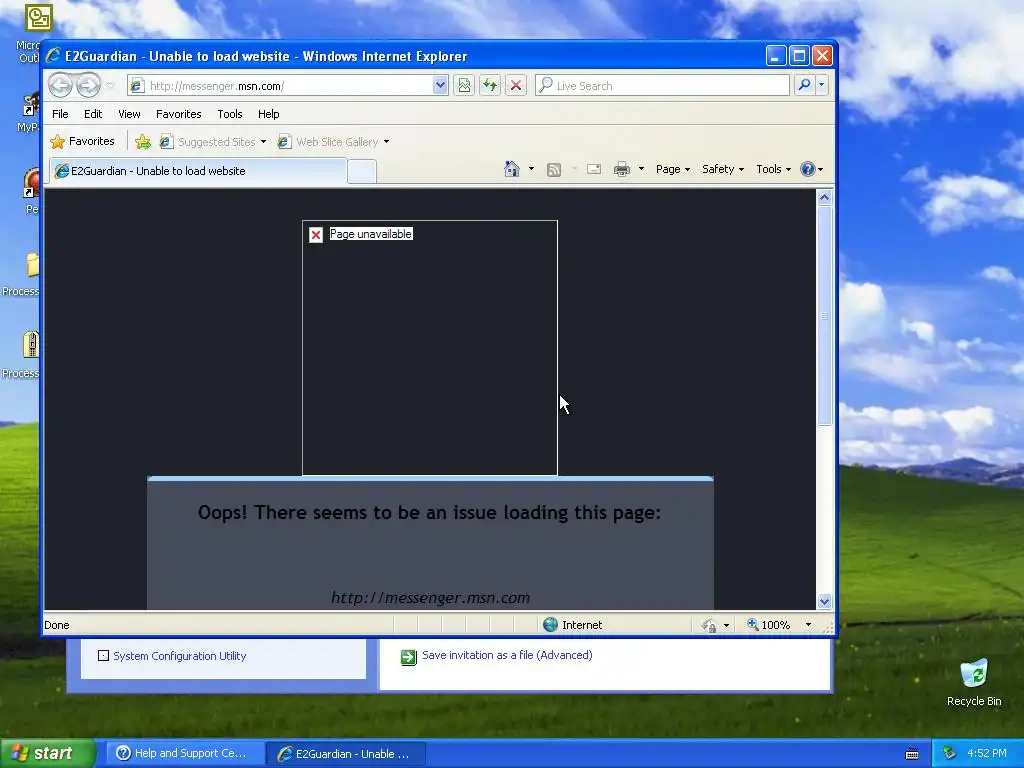Click the E2Guardian taskbar button

[x=346, y=754]
